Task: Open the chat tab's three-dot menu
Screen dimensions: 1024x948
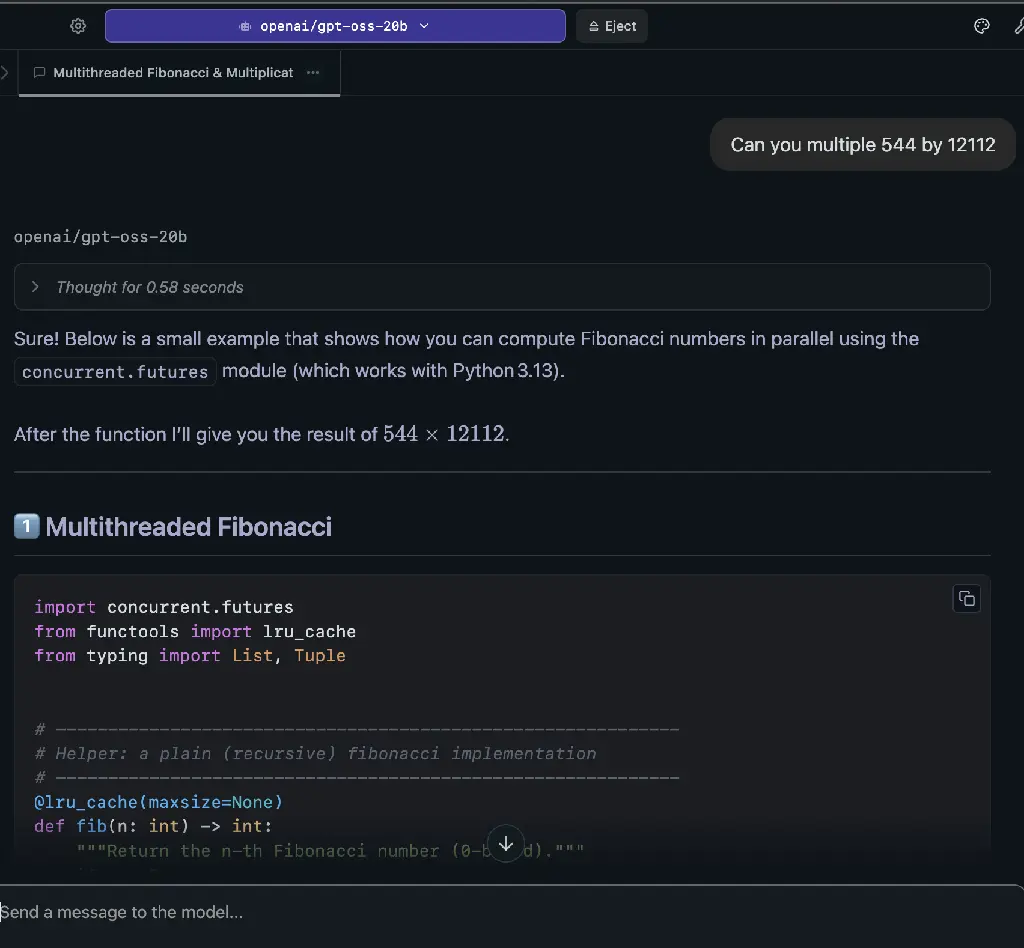Action: point(313,72)
